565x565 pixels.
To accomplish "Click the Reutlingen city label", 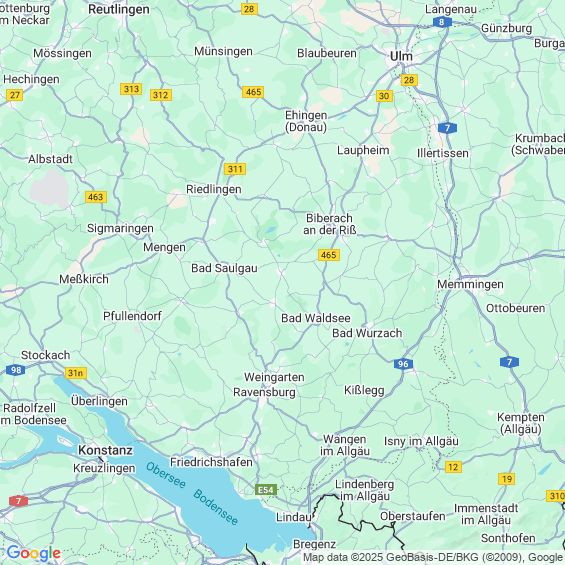I will coord(119,9).
